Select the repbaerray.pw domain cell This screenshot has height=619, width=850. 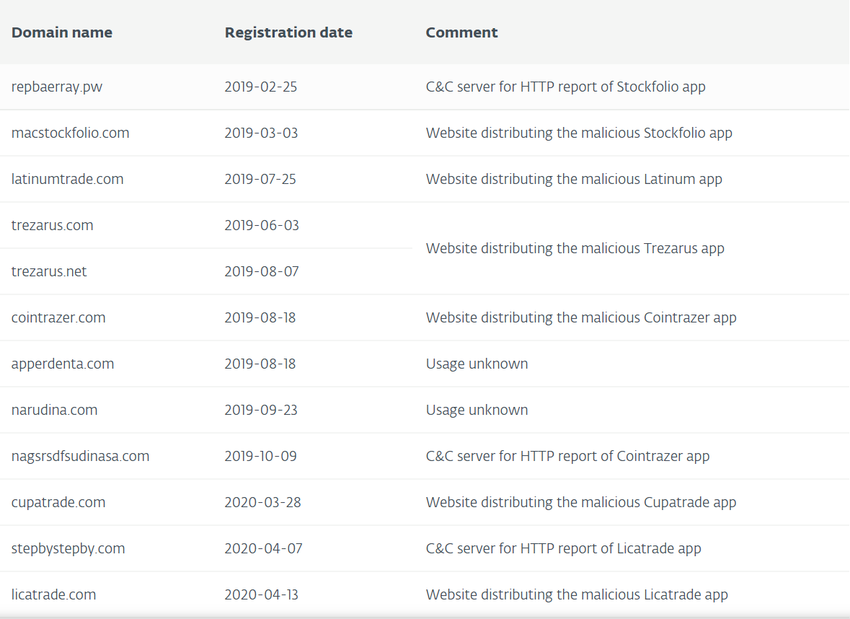coord(57,87)
